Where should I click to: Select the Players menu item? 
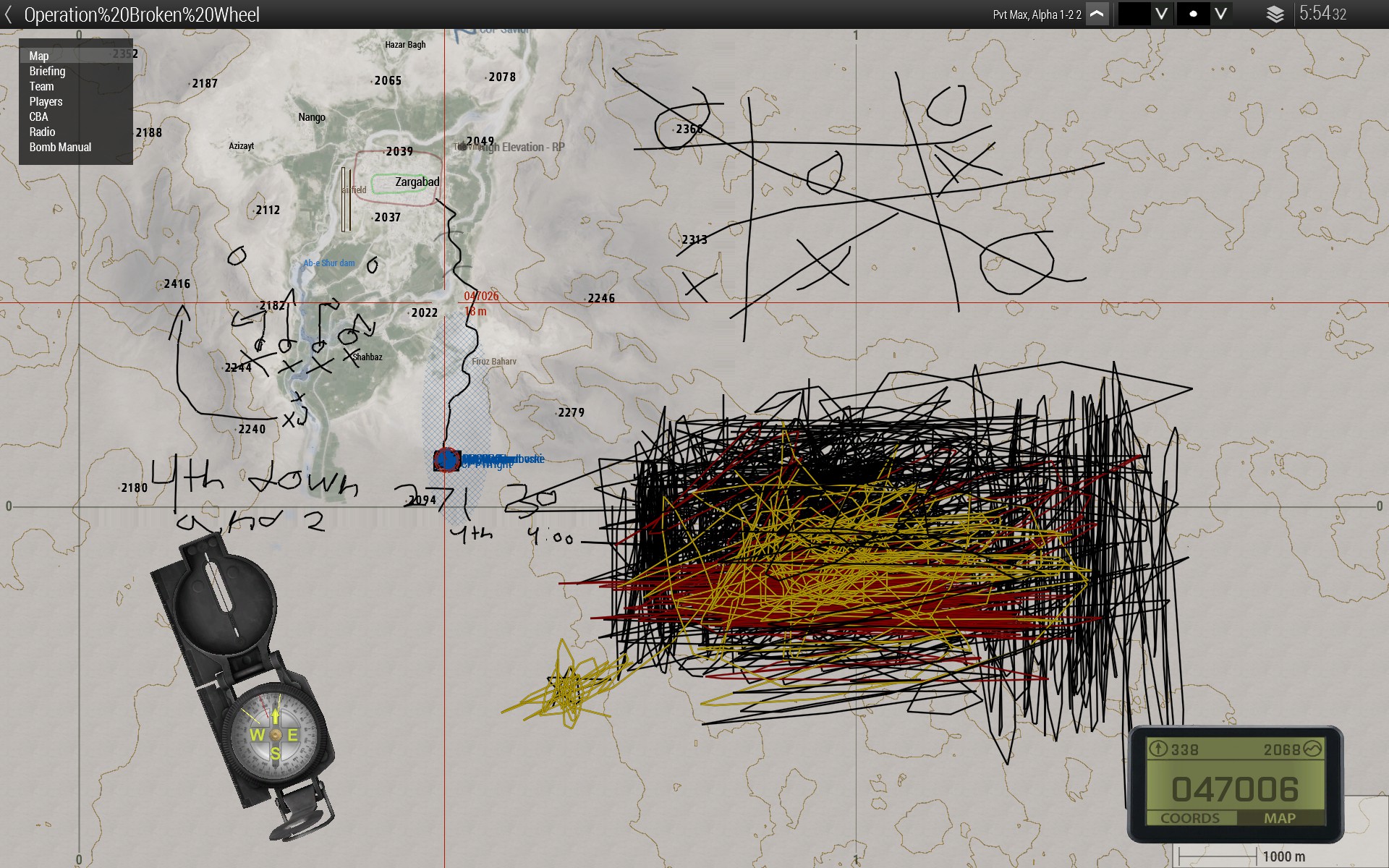point(46,101)
